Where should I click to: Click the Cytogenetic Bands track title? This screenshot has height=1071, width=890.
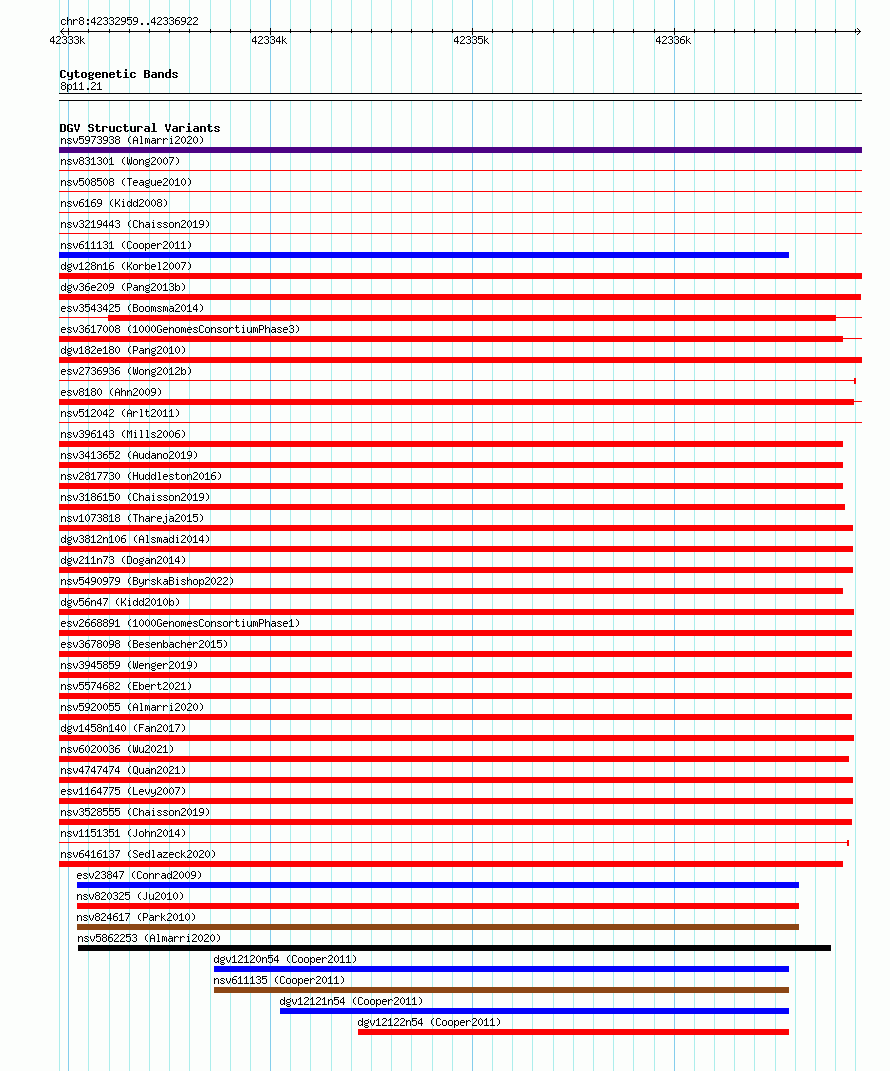[x=119, y=74]
